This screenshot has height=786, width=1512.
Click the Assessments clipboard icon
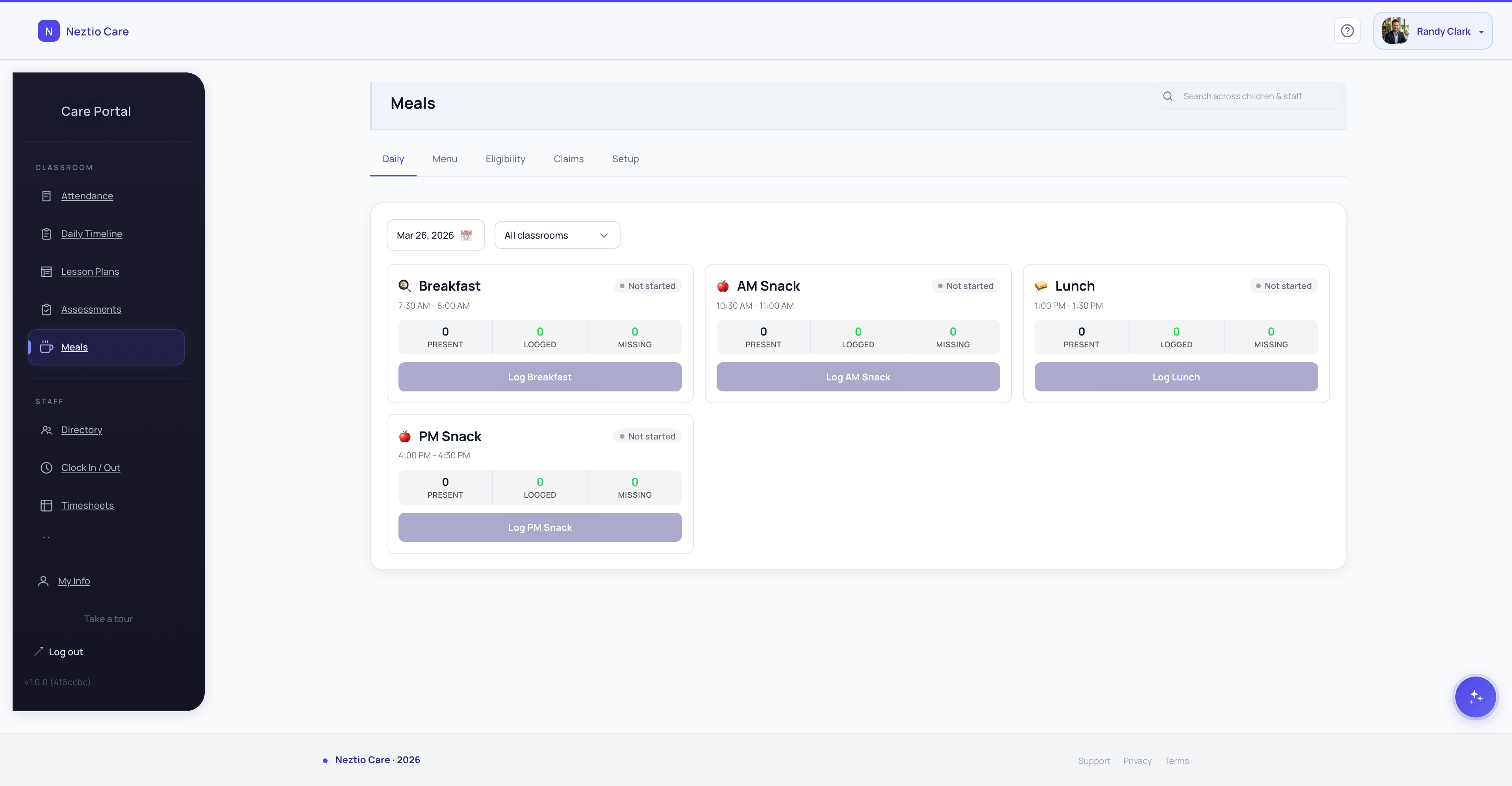click(x=47, y=309)
